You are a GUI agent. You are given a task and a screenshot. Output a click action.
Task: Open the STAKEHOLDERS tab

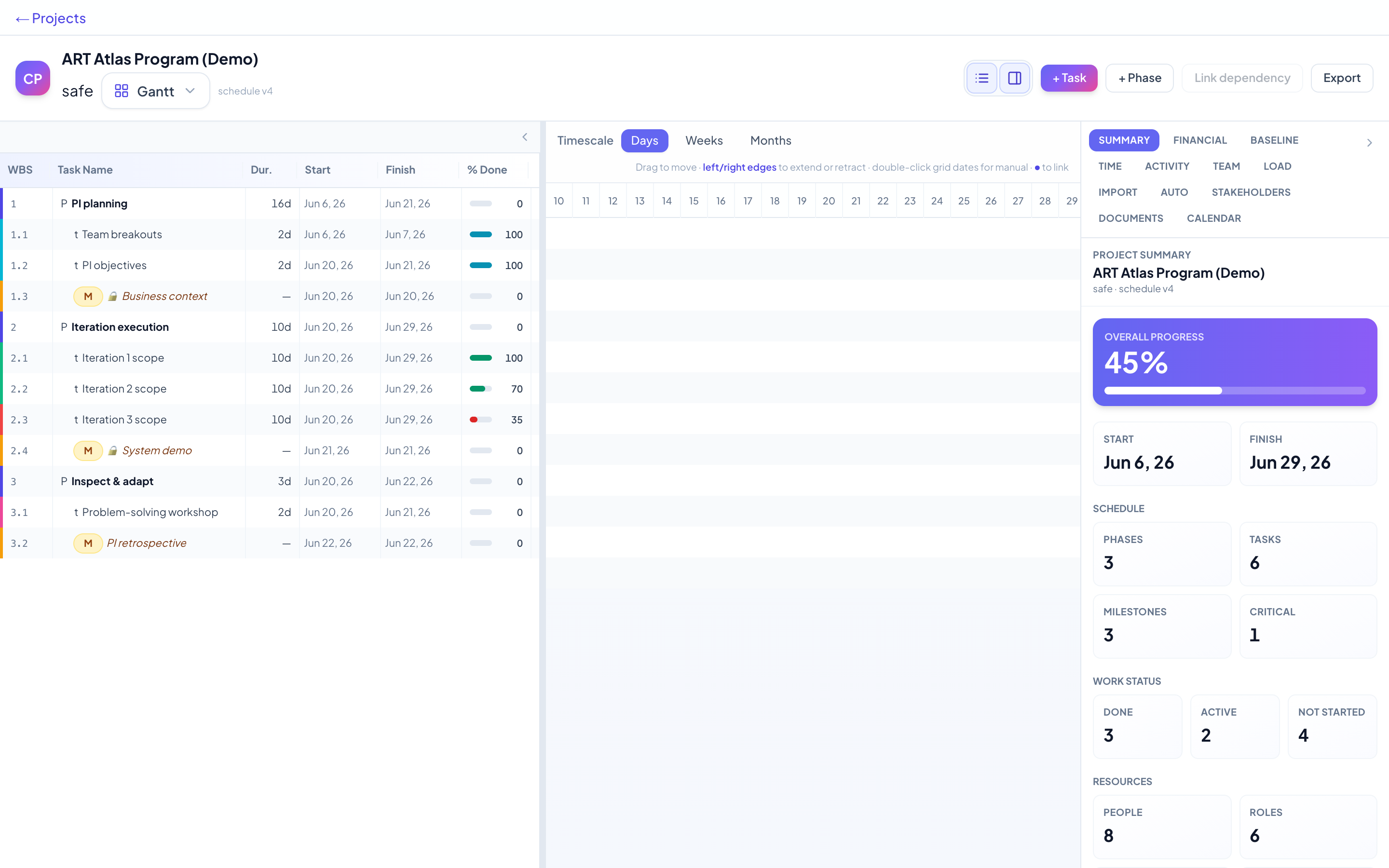click(1251, 192)
